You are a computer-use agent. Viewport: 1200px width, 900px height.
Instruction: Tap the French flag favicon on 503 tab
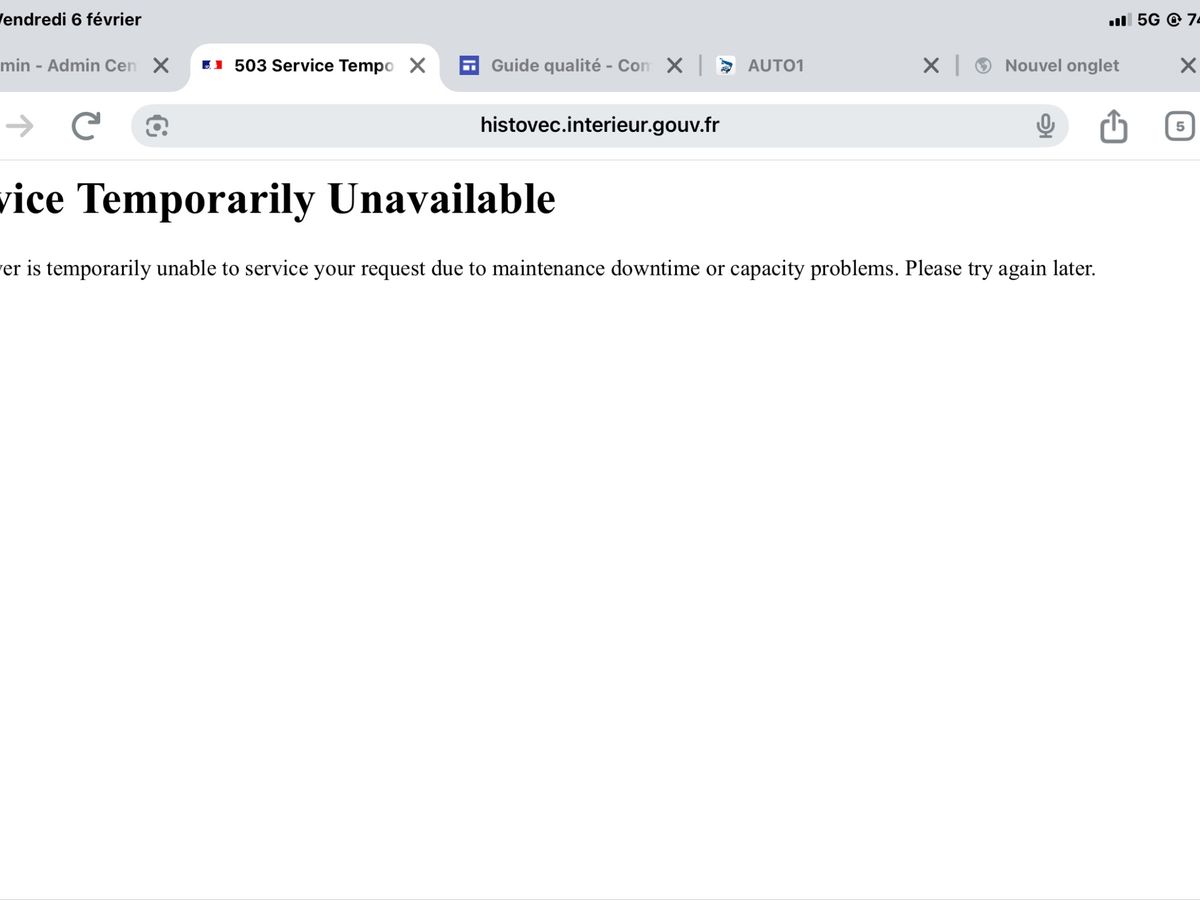tap(212, 65)
